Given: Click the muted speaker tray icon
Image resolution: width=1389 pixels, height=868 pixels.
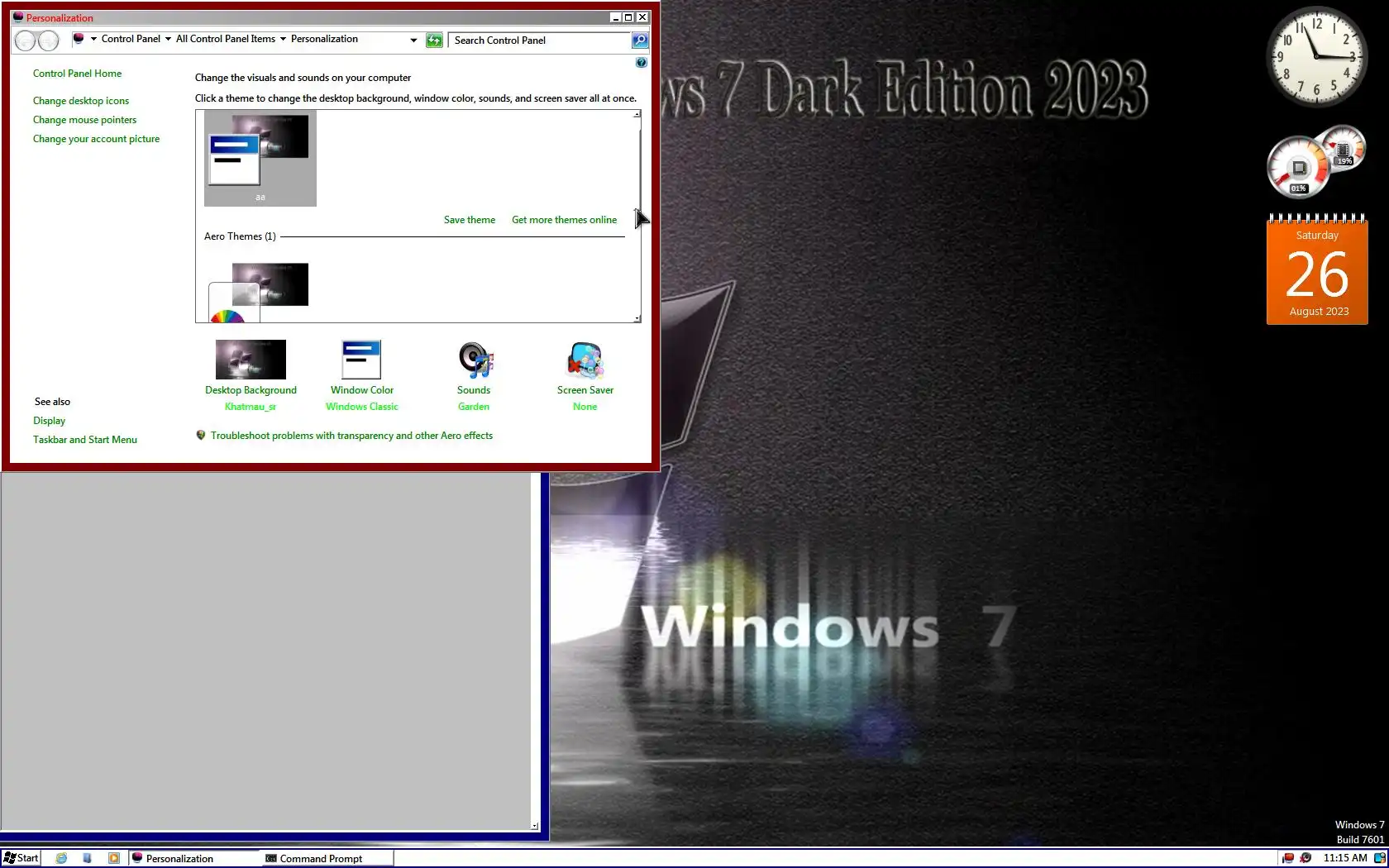Looking at the screenshot, I should (x=1305, y=858).
